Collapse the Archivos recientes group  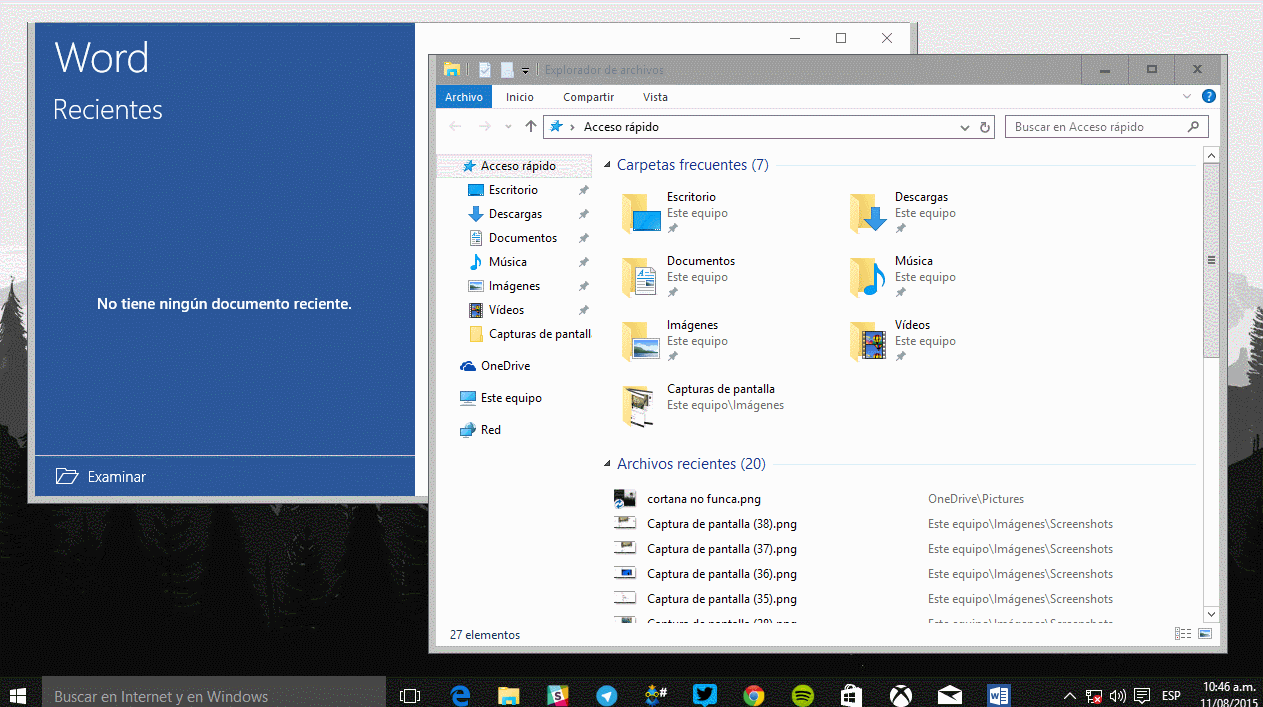click(x=607, y=465)
